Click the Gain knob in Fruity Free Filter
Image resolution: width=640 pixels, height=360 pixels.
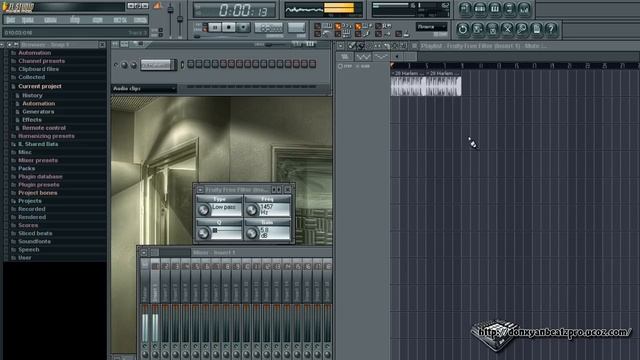click(252, 233)
